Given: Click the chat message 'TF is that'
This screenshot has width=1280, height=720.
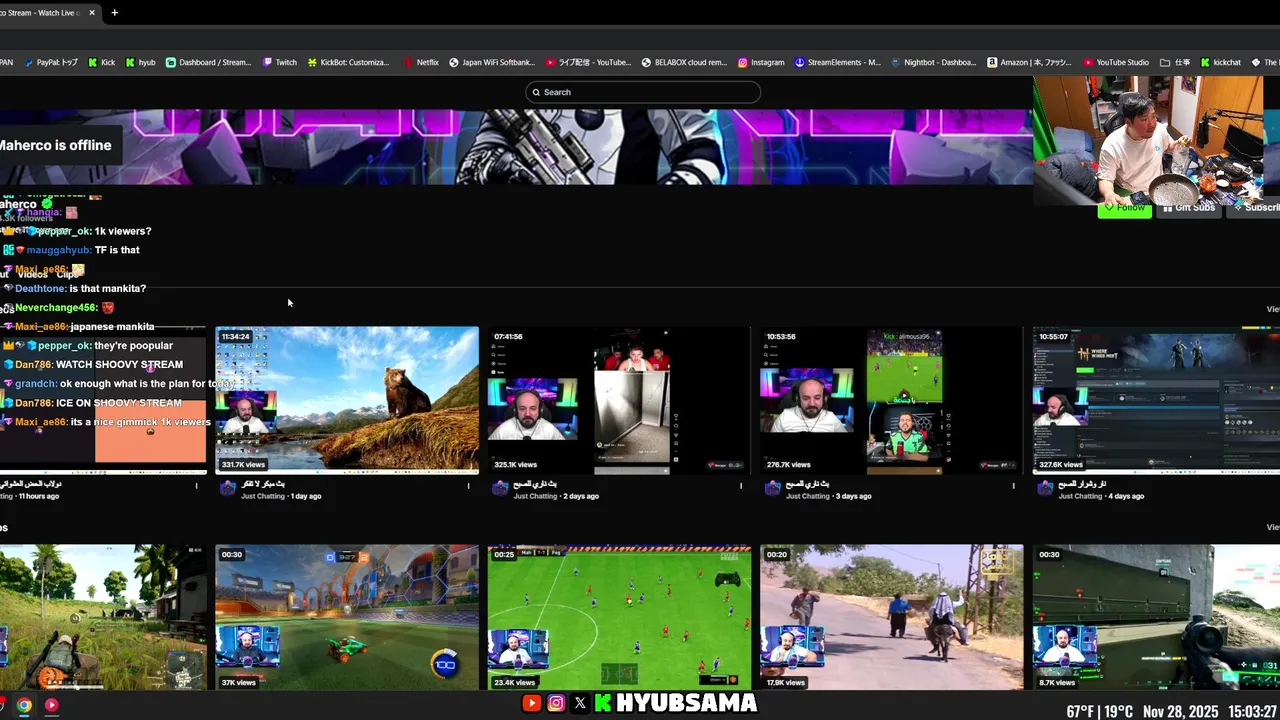Looking at the screenshot, I should 117,250.
